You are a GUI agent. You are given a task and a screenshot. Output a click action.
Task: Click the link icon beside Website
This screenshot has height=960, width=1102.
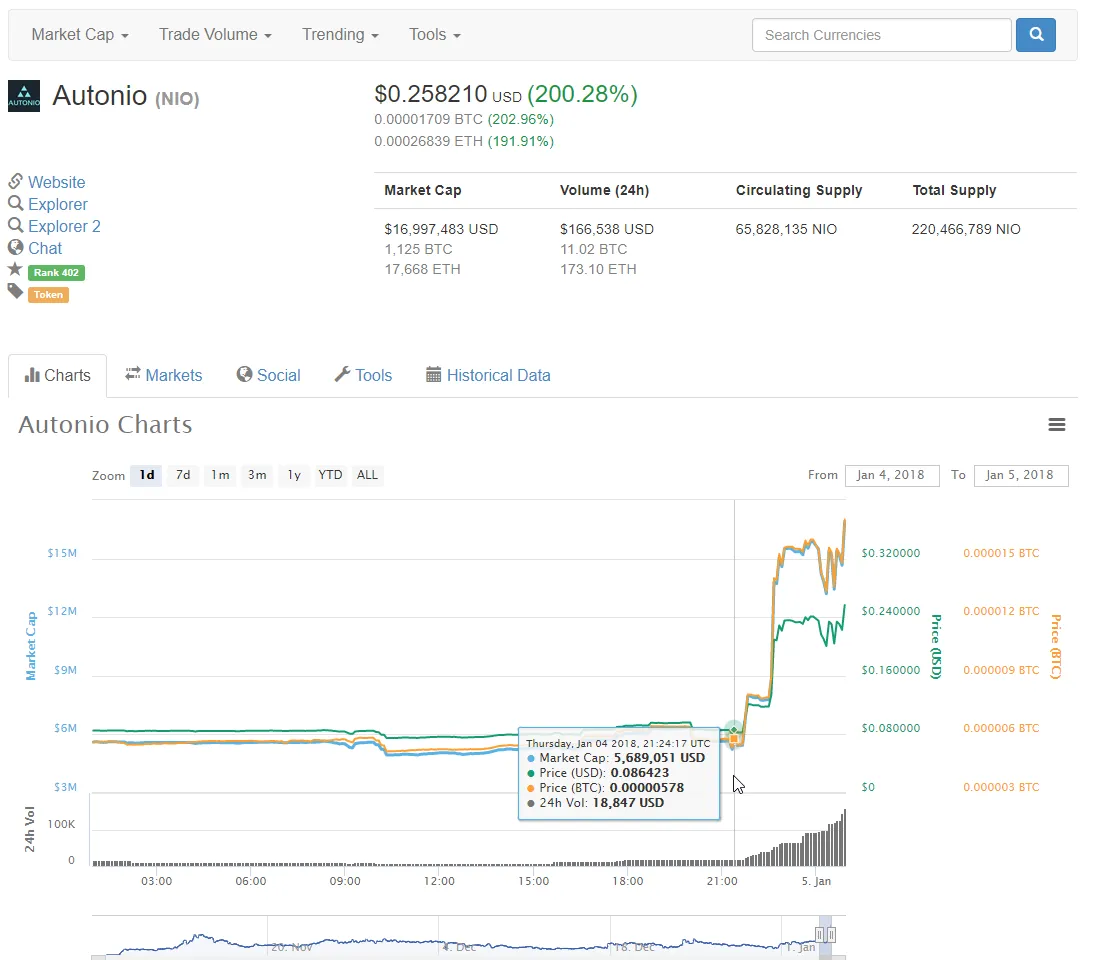(x=15, y=181)
